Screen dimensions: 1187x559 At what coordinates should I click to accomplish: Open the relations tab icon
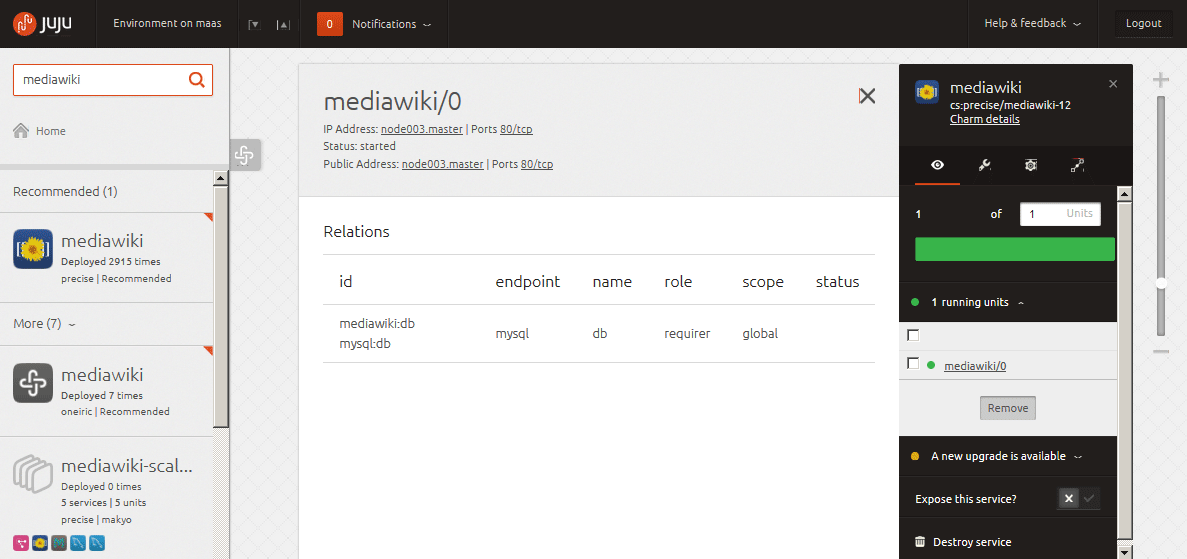pyautogui.click(x=1078, y=166)
